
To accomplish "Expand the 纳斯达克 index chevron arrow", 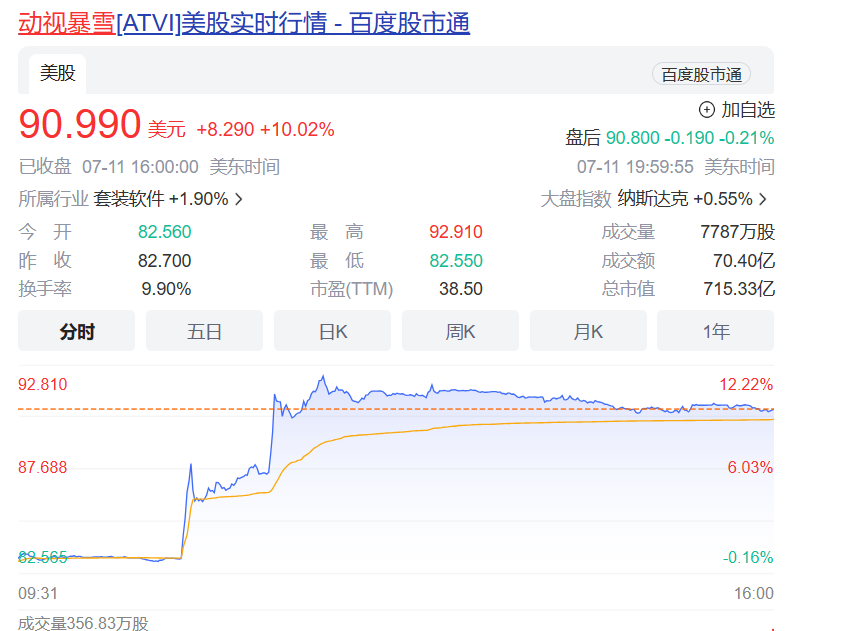I will pos(763,199).
